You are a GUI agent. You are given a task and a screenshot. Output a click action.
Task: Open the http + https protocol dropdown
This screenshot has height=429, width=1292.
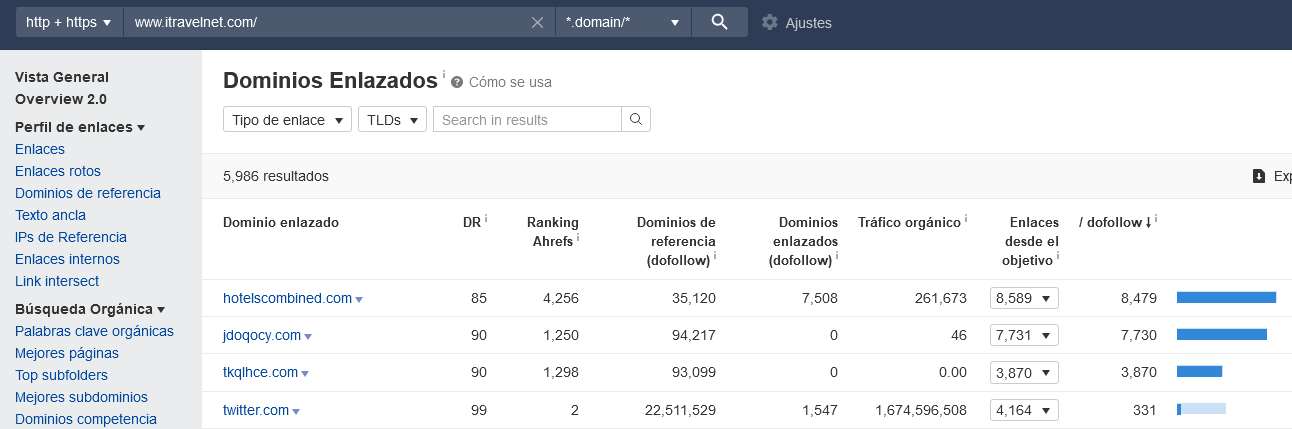point(69,22)
